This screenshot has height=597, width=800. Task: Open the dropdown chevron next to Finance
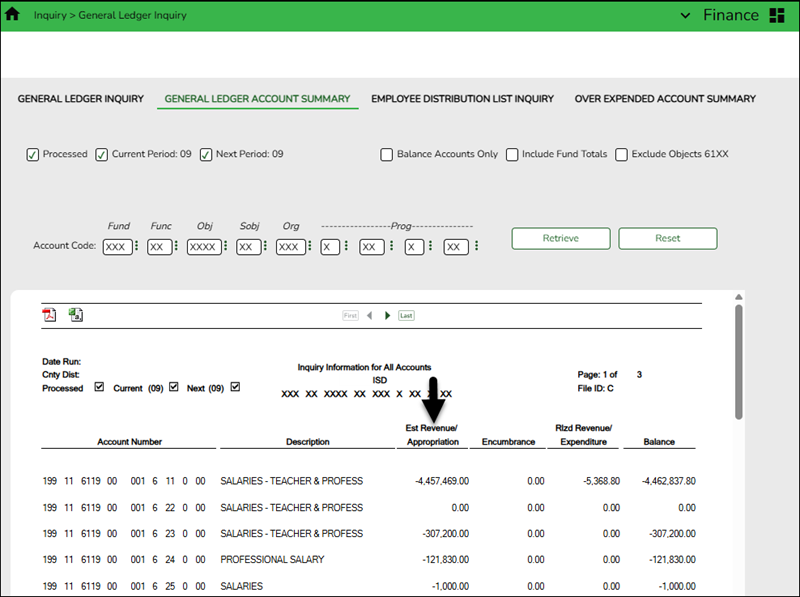click(x=686, y=15)
